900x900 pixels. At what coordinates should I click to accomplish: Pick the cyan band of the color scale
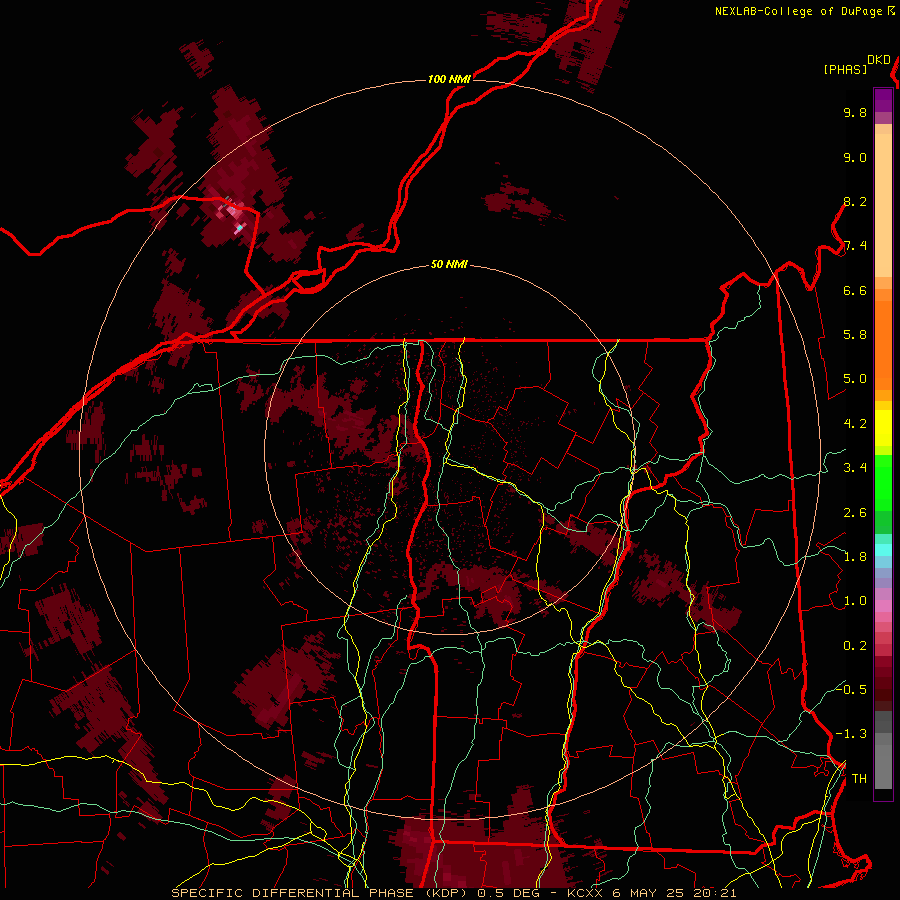(883, 549)
